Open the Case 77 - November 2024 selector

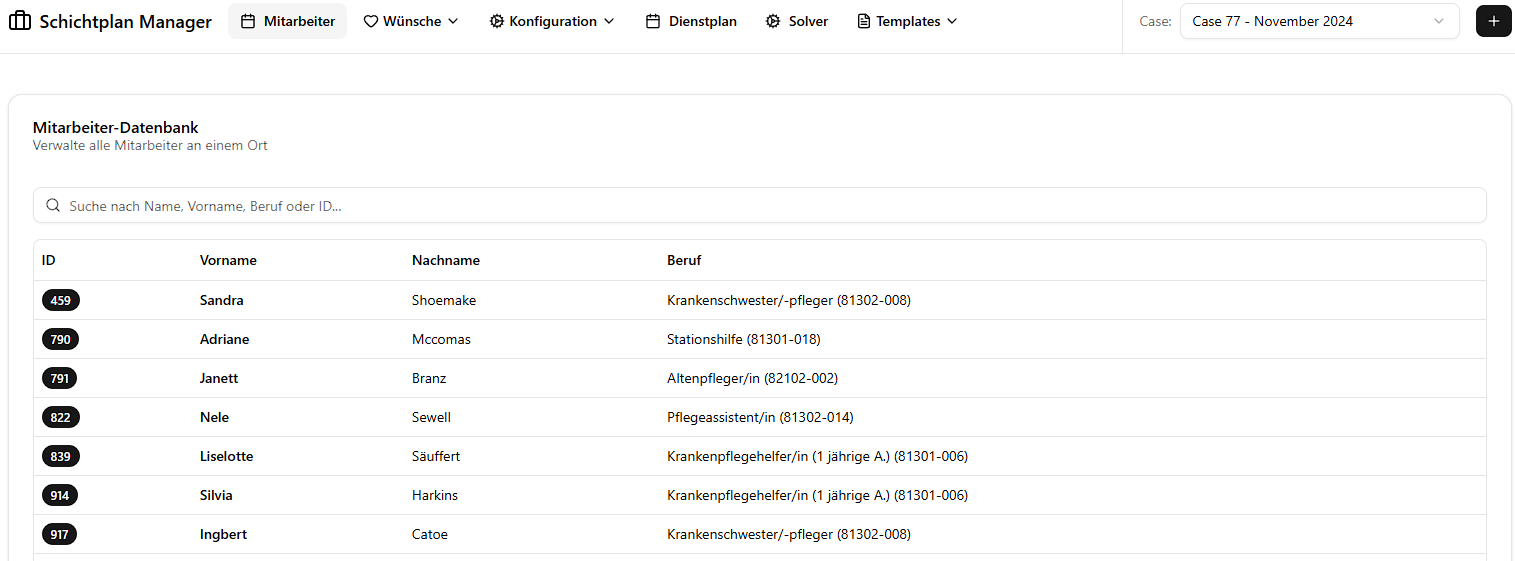click(x=1318, y=21)
